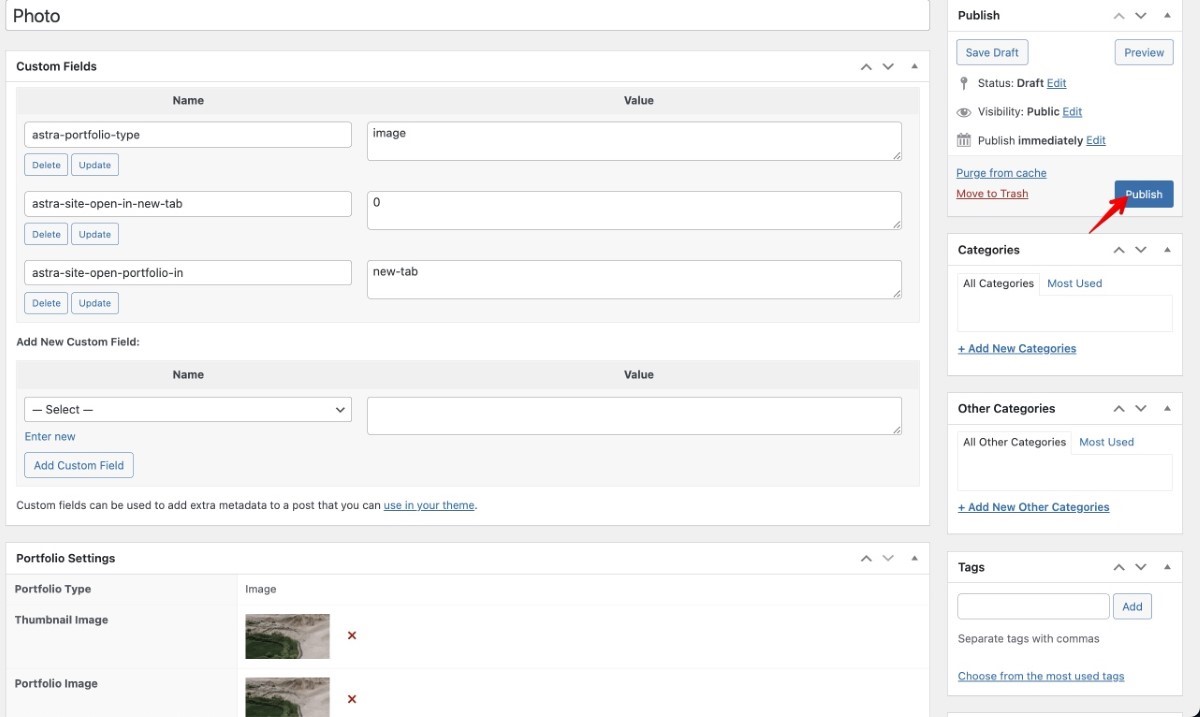Click the new custom field value textarea
Image resolution: width=1200 pixels, height=717 pixels.
point(634,416)
